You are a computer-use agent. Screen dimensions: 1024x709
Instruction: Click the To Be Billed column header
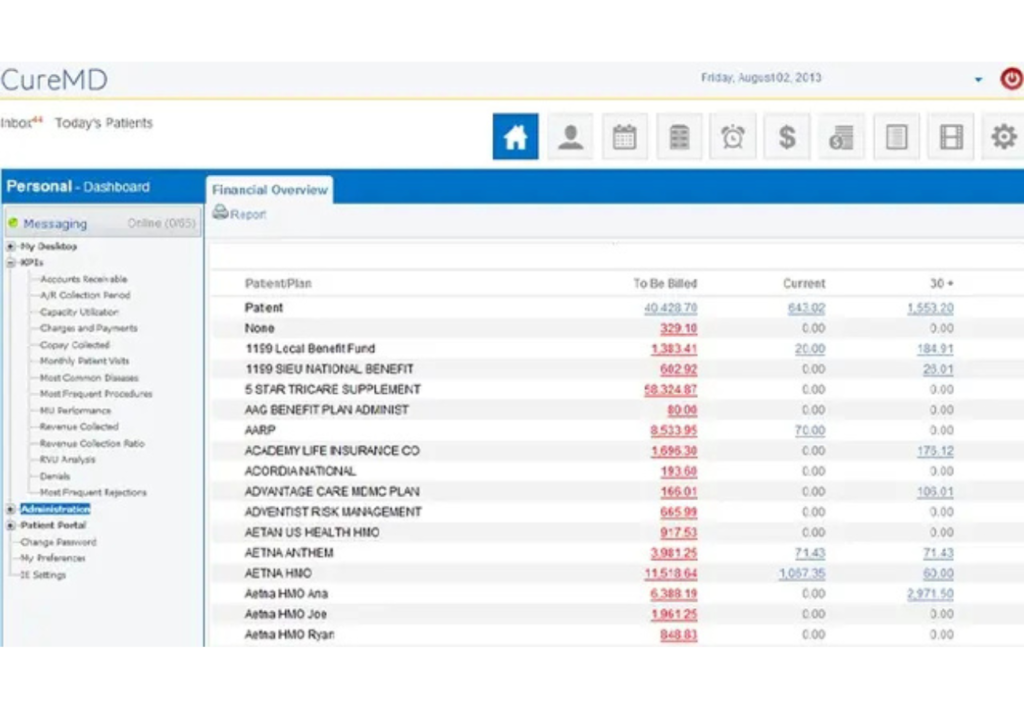(x=665, y=283)
